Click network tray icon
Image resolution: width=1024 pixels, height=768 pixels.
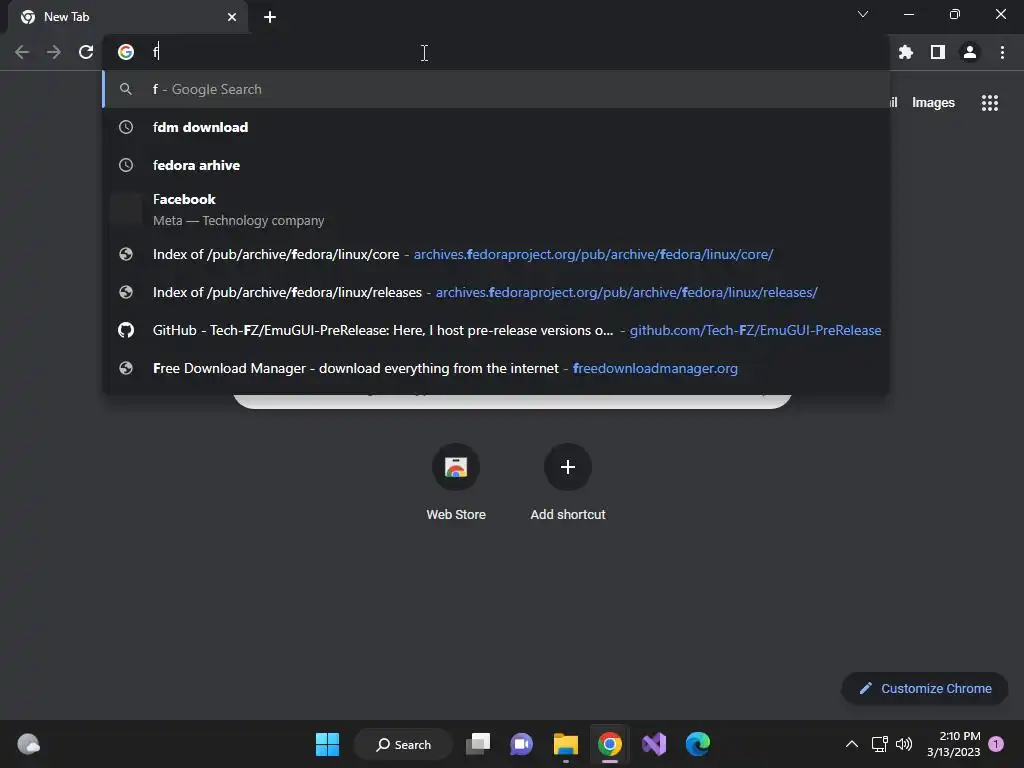coord(880,744)
